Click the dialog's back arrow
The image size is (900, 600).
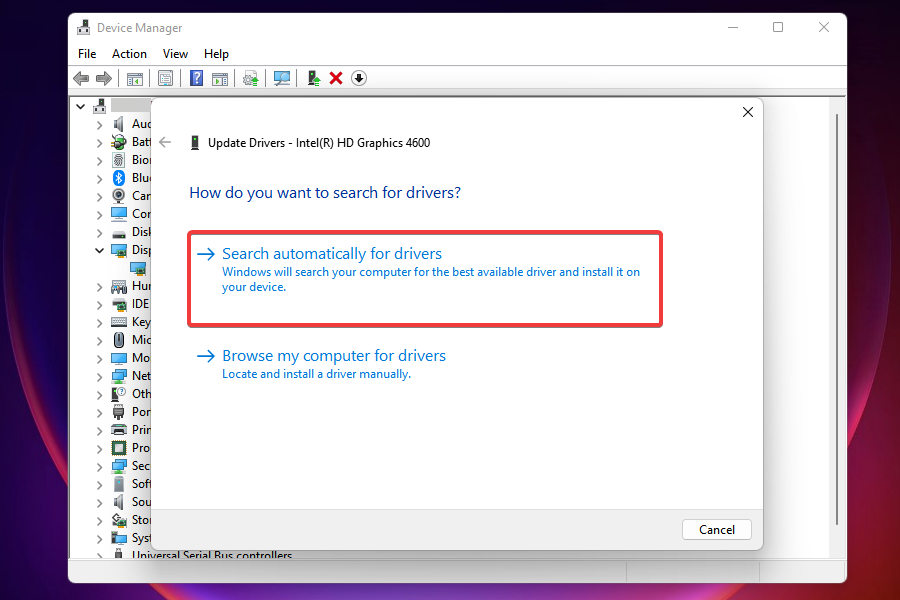165,142
